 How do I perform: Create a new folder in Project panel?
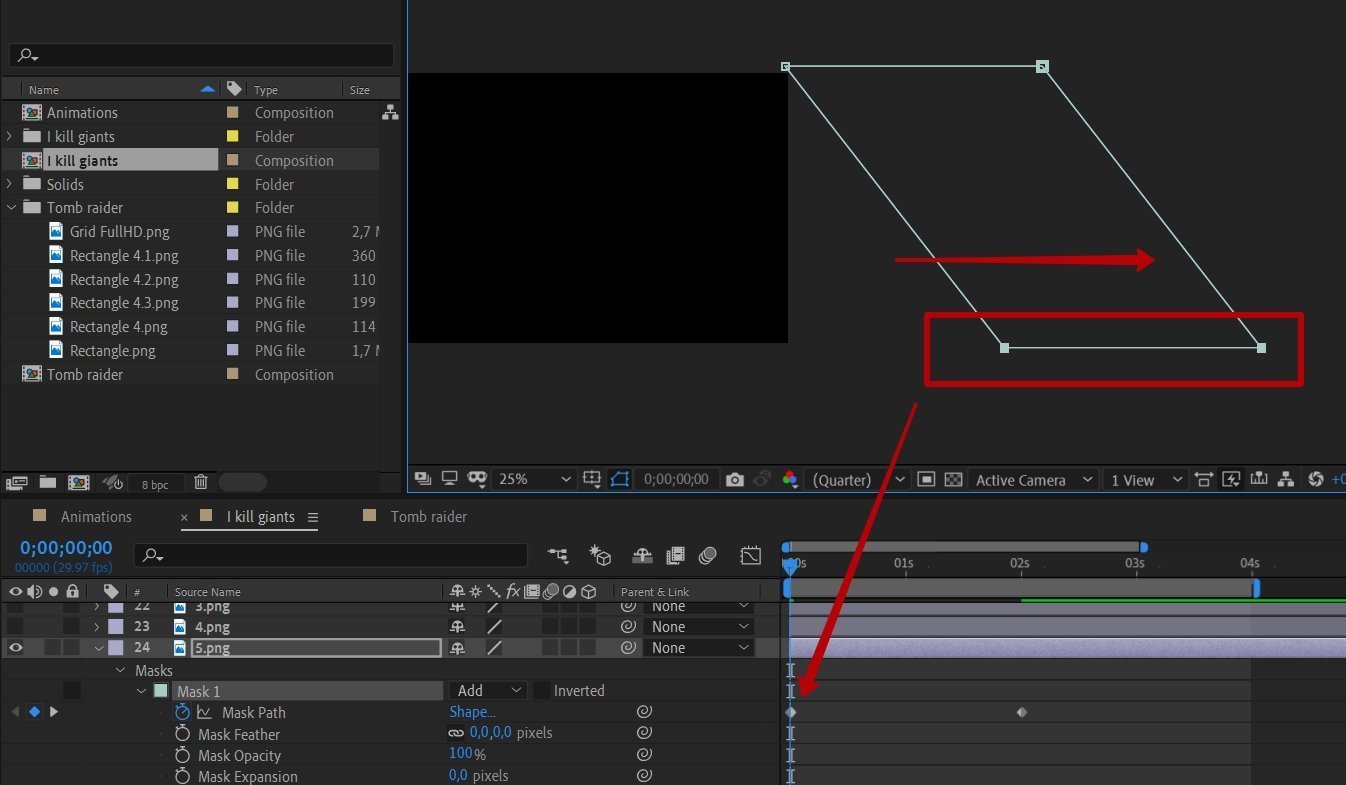coord(47,482)
